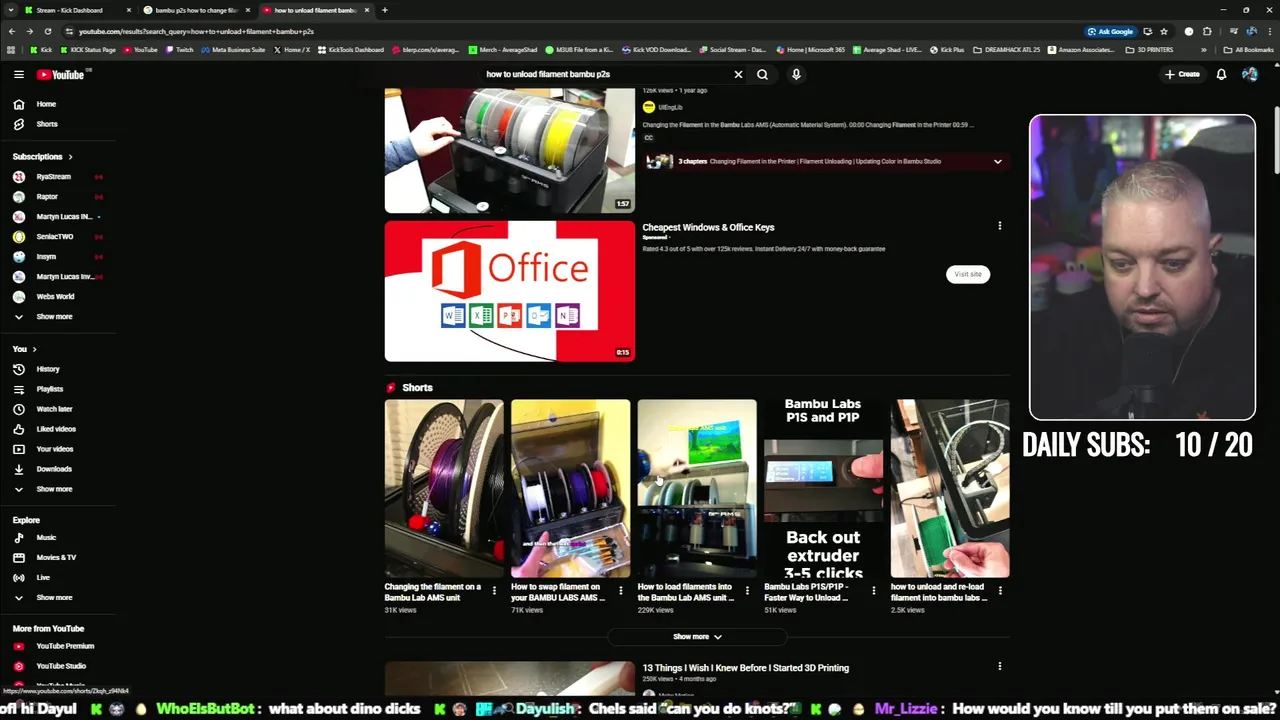Open the Insym channel subscription
1280x720 pixels.
tap(46, 257)
